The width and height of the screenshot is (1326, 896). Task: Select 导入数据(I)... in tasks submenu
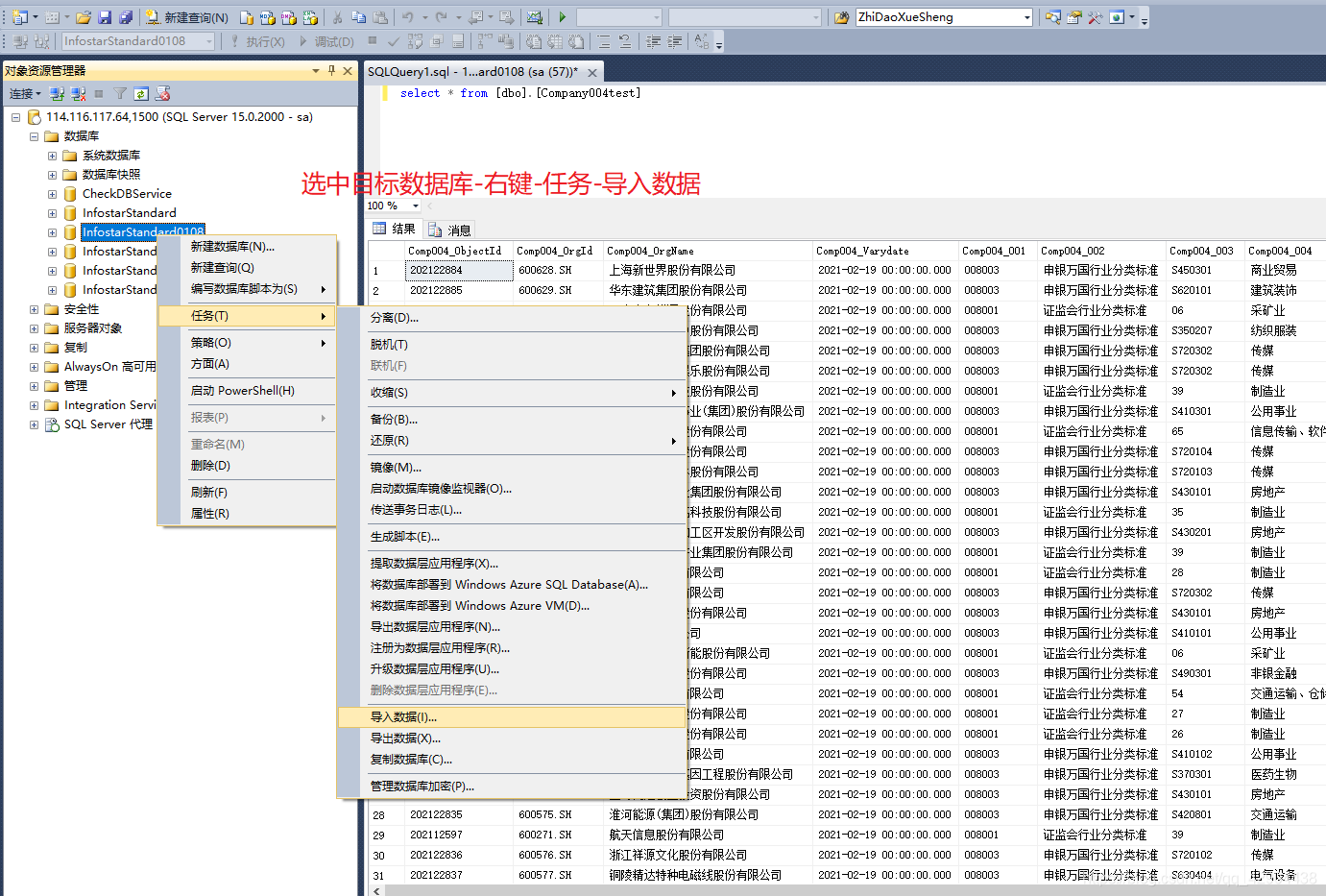512,717
